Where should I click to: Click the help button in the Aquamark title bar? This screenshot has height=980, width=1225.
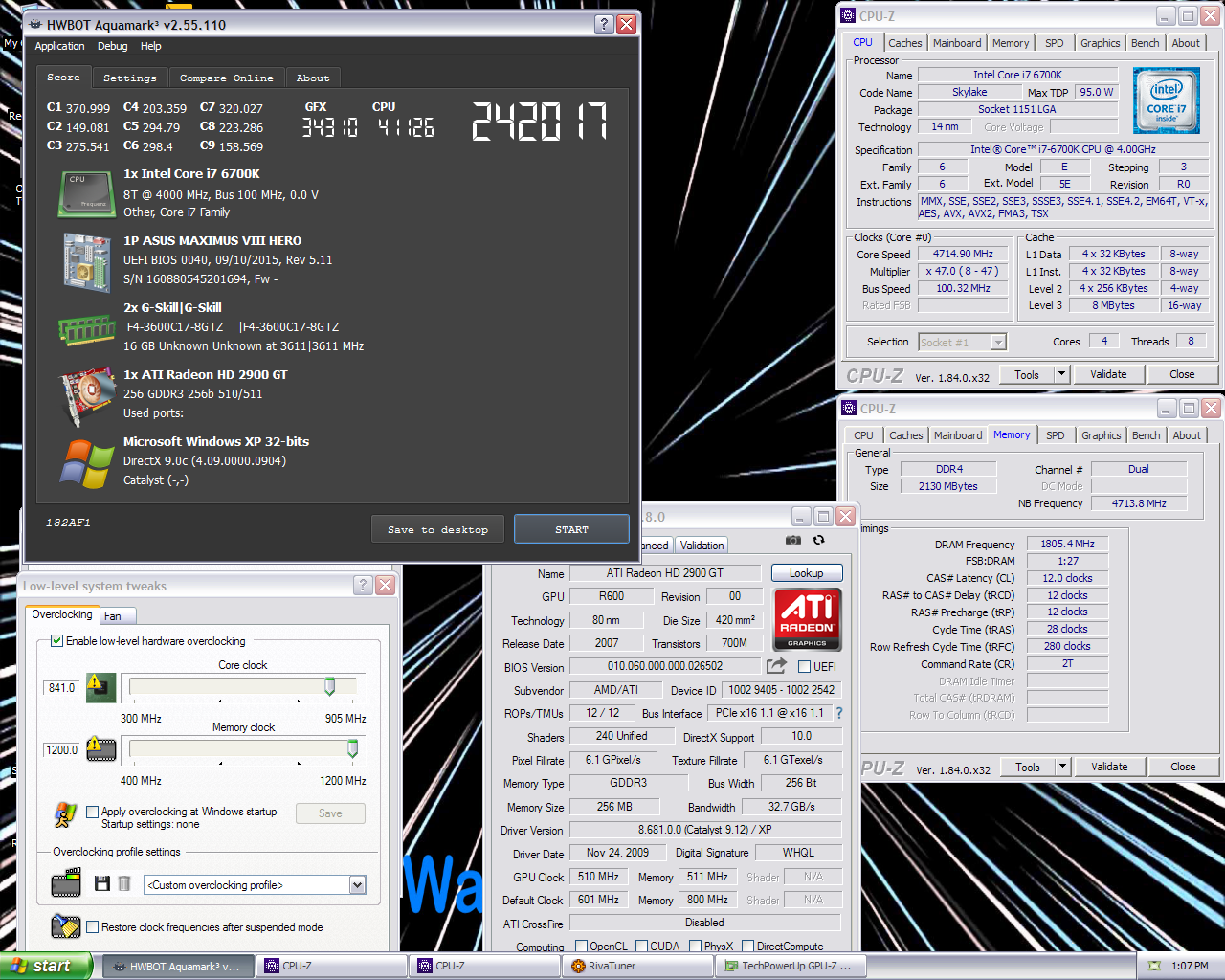point(604,24)
